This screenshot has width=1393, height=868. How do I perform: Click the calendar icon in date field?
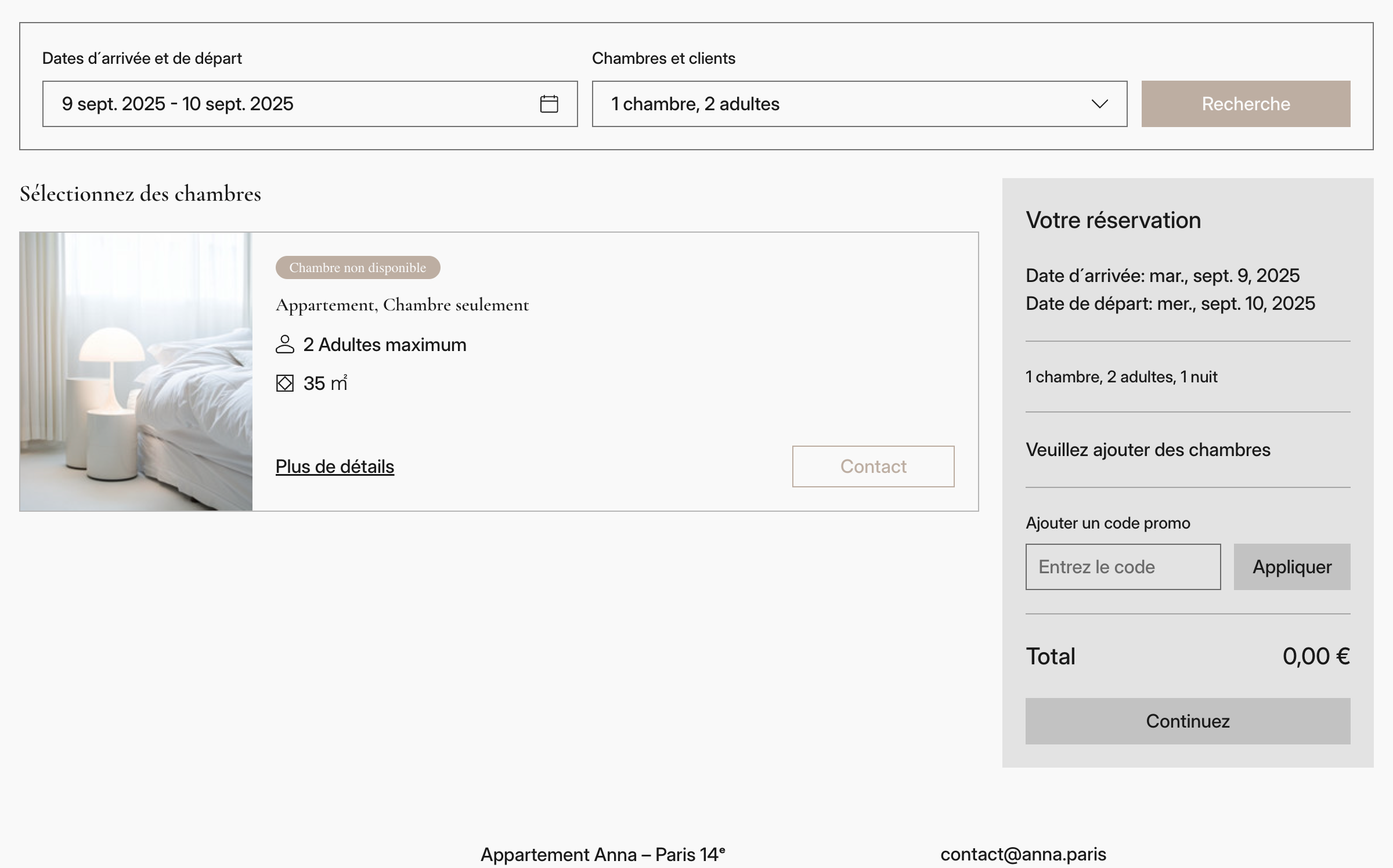(x=548, y=104)
